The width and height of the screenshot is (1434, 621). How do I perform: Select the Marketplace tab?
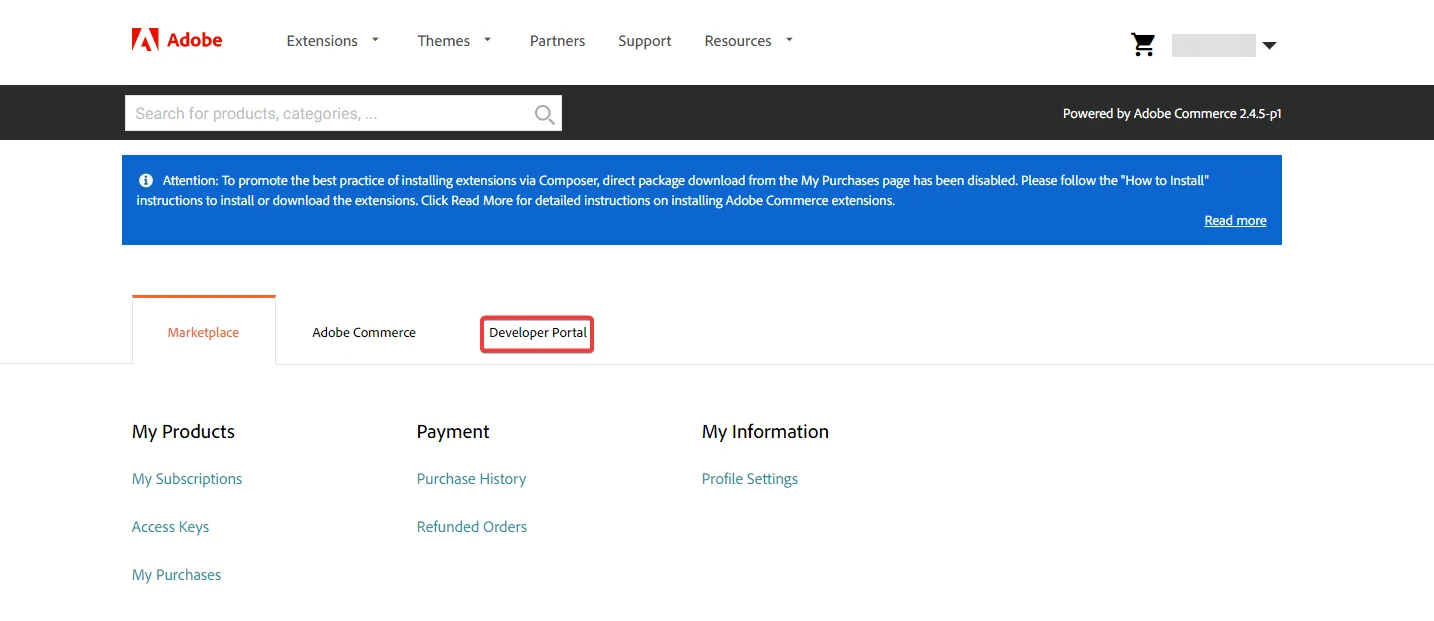point(203,331)
